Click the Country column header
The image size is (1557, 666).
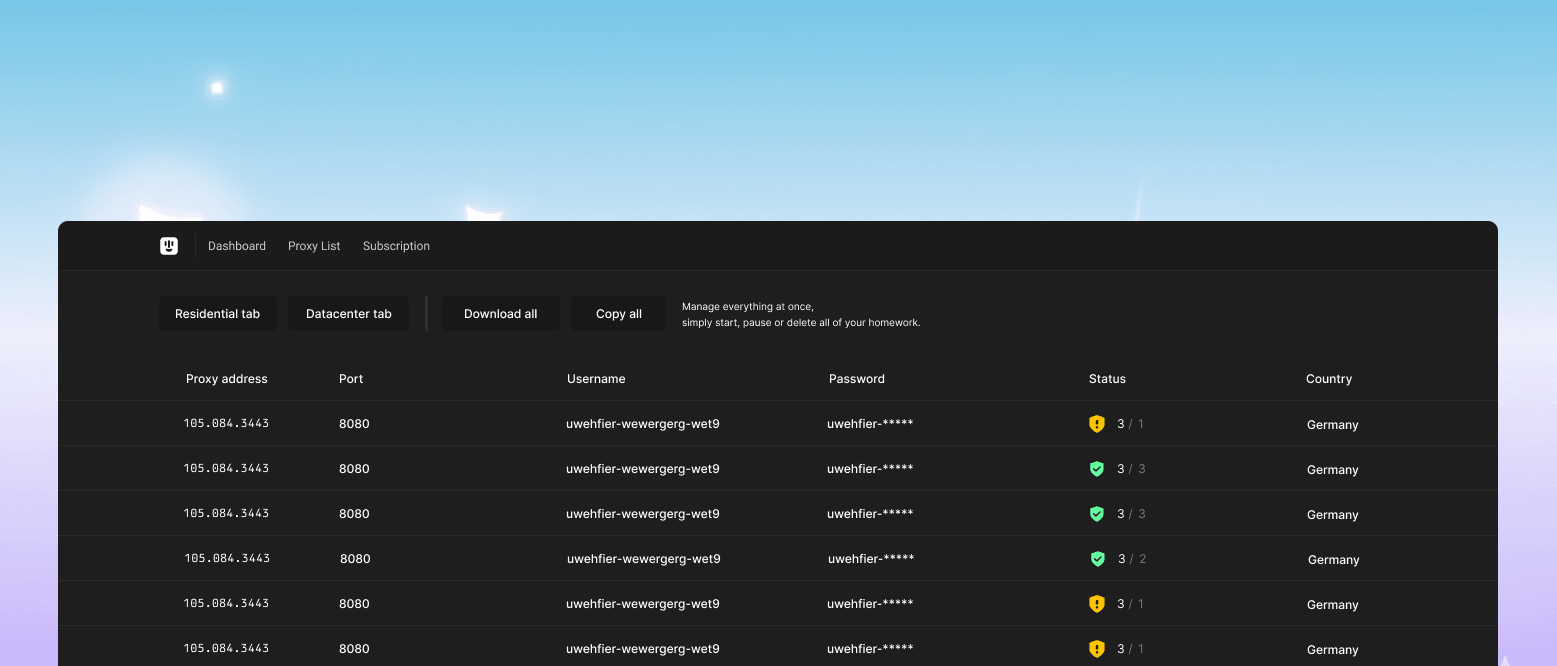(x=1328, y=378)
